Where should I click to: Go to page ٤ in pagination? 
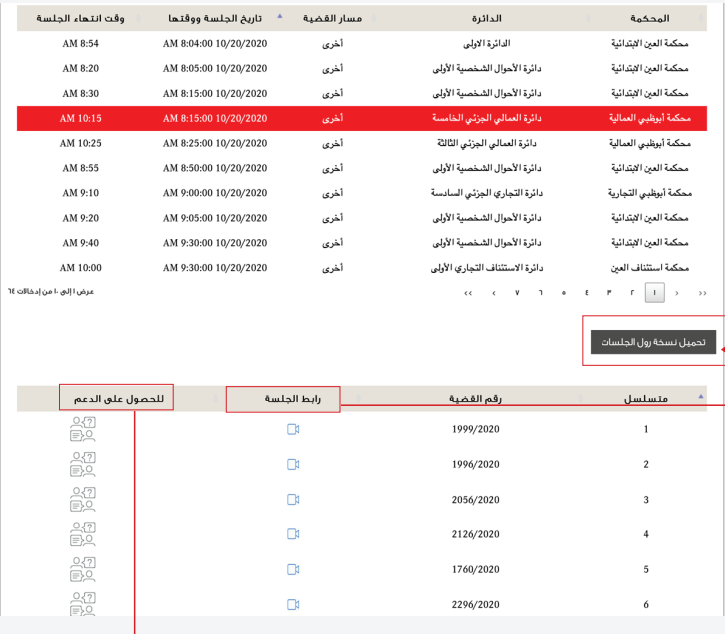(587, 293)
